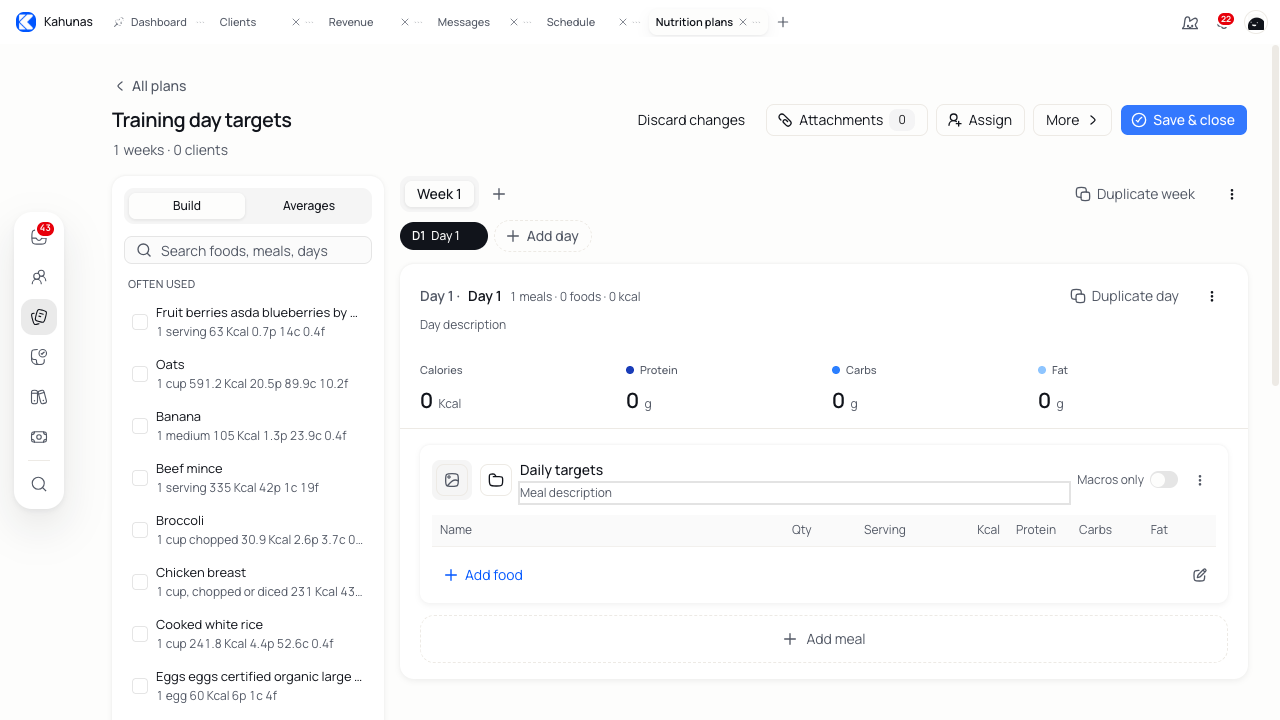This screenshot has height=720, width=1280.
Task: Click the Add meal button
Action: tap(824, 639)
